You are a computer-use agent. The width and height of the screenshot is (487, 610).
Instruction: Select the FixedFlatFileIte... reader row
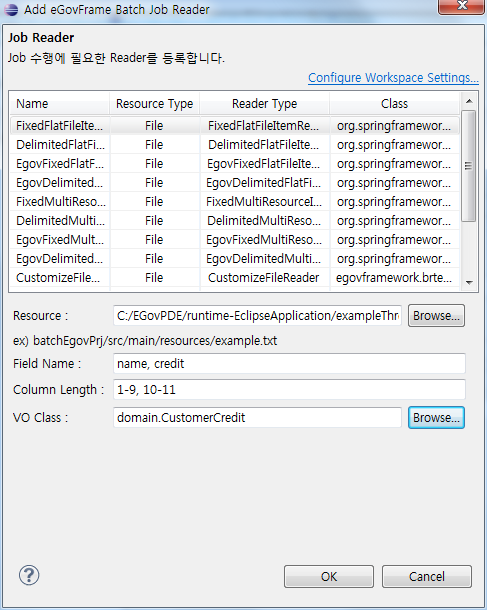tap(235, 126)
